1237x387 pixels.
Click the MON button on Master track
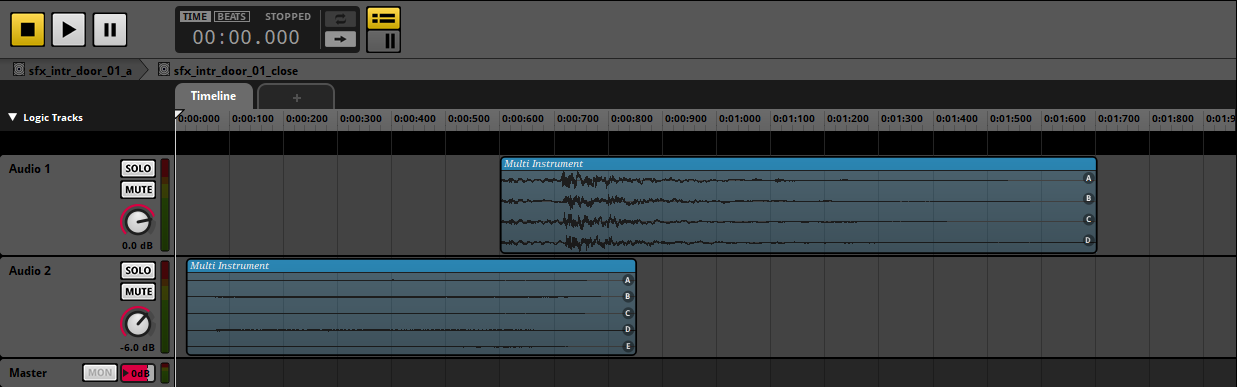(x=100, y=373)
